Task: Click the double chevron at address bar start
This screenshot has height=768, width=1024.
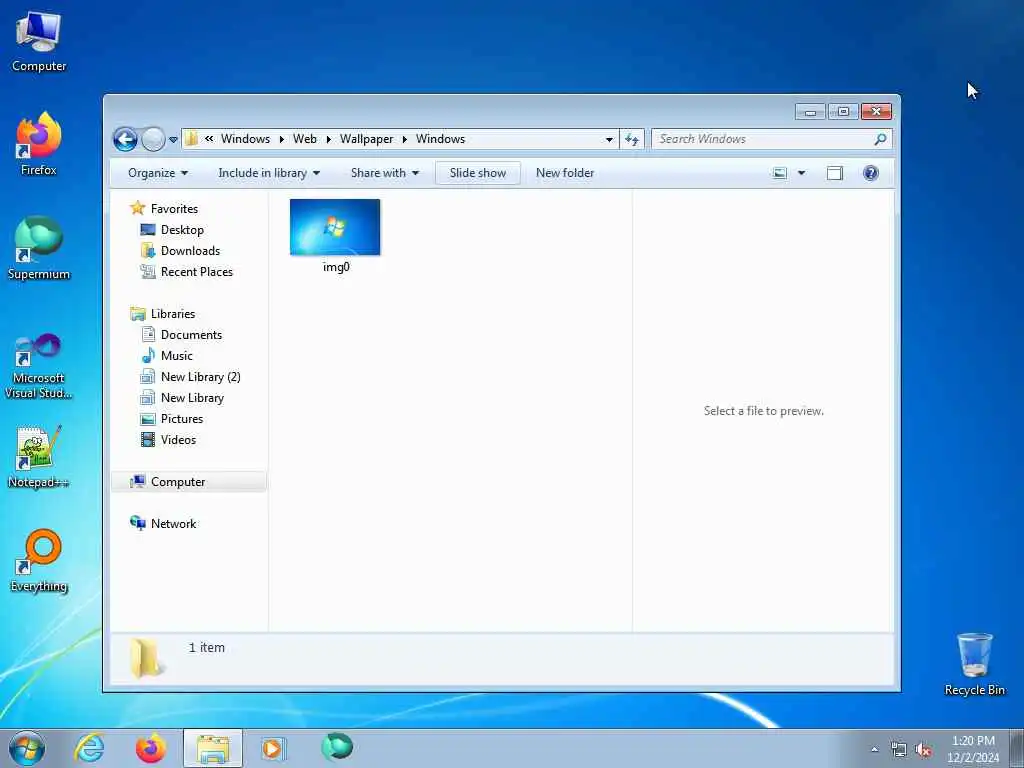Action: pos(209,138)
